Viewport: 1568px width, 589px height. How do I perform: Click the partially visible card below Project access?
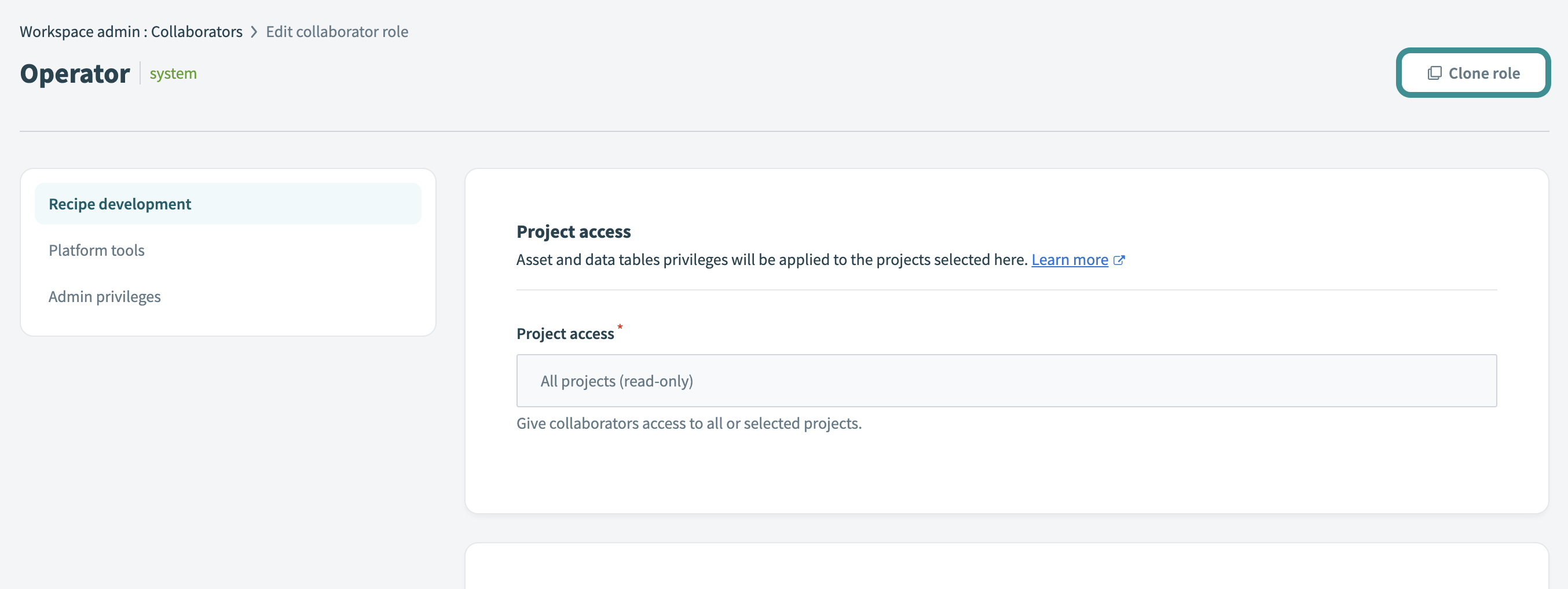[x=1006, y=566]
